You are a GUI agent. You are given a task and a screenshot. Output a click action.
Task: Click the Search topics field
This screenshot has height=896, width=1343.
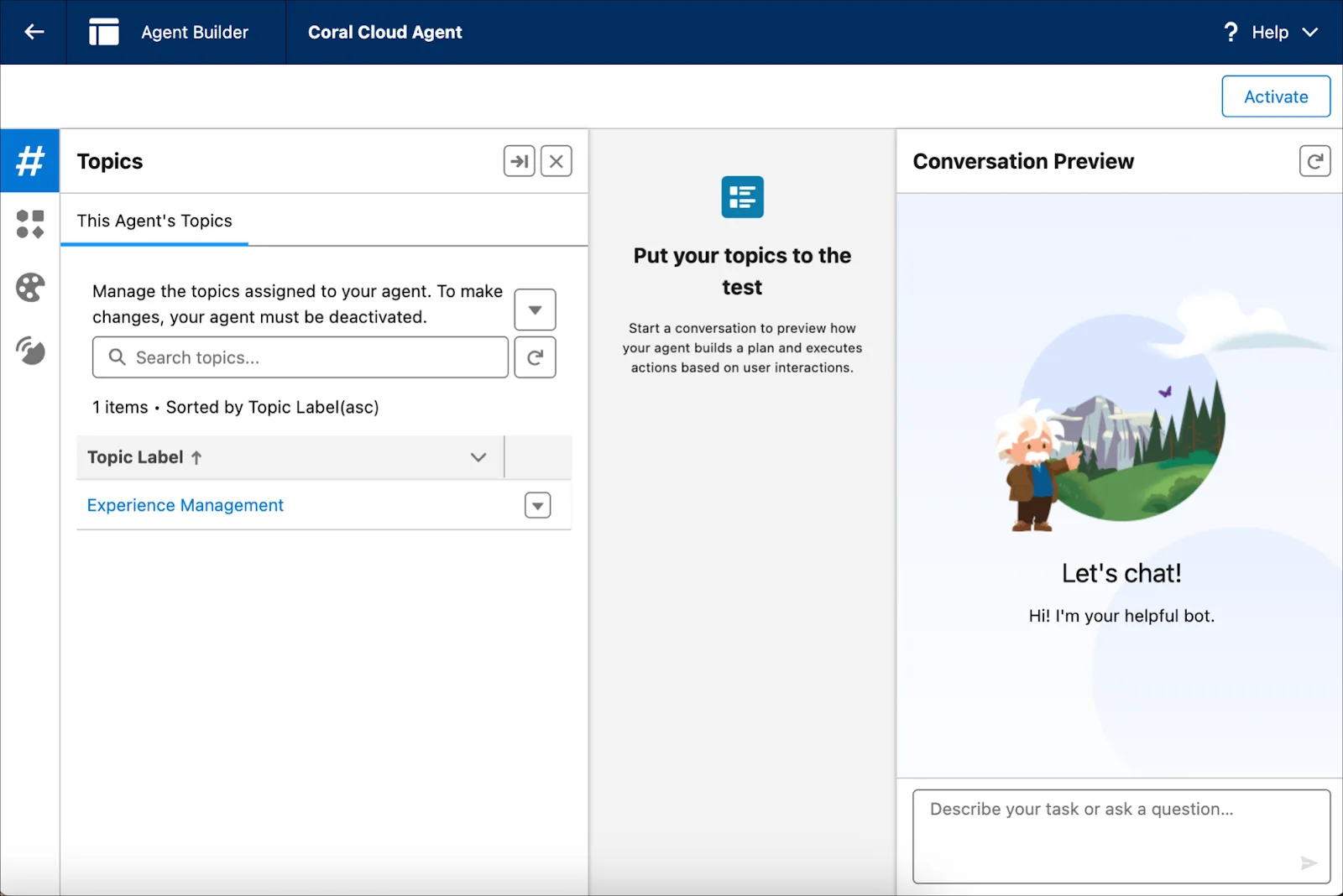(x=299, y=357)
